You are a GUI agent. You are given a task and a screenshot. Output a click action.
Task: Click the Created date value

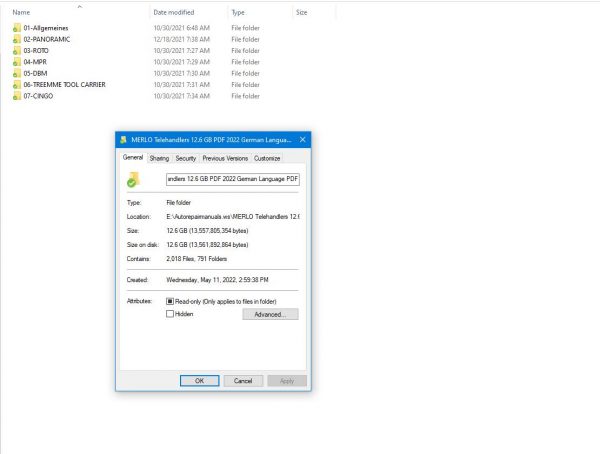click(217, 280)
